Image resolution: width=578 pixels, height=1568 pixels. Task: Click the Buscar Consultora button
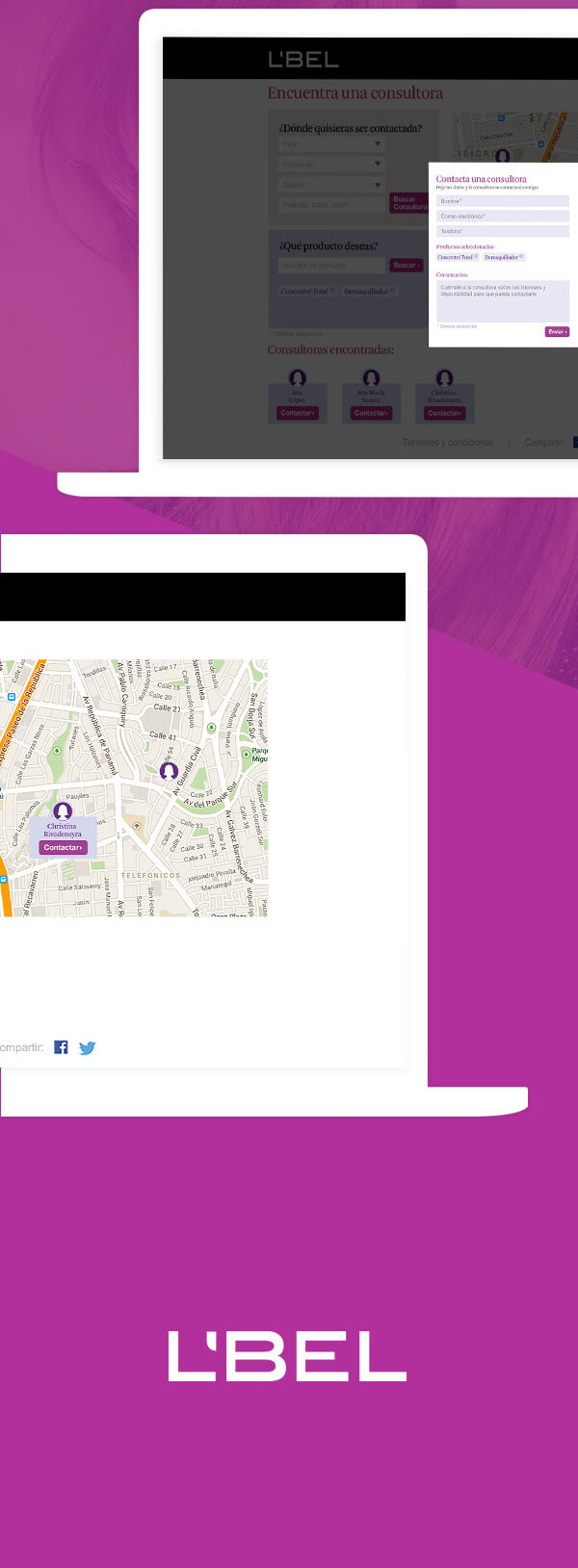coord(408,203)
